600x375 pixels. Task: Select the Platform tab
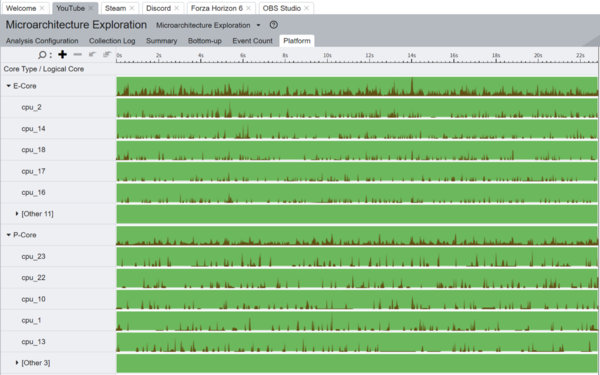tap(297, 41)
